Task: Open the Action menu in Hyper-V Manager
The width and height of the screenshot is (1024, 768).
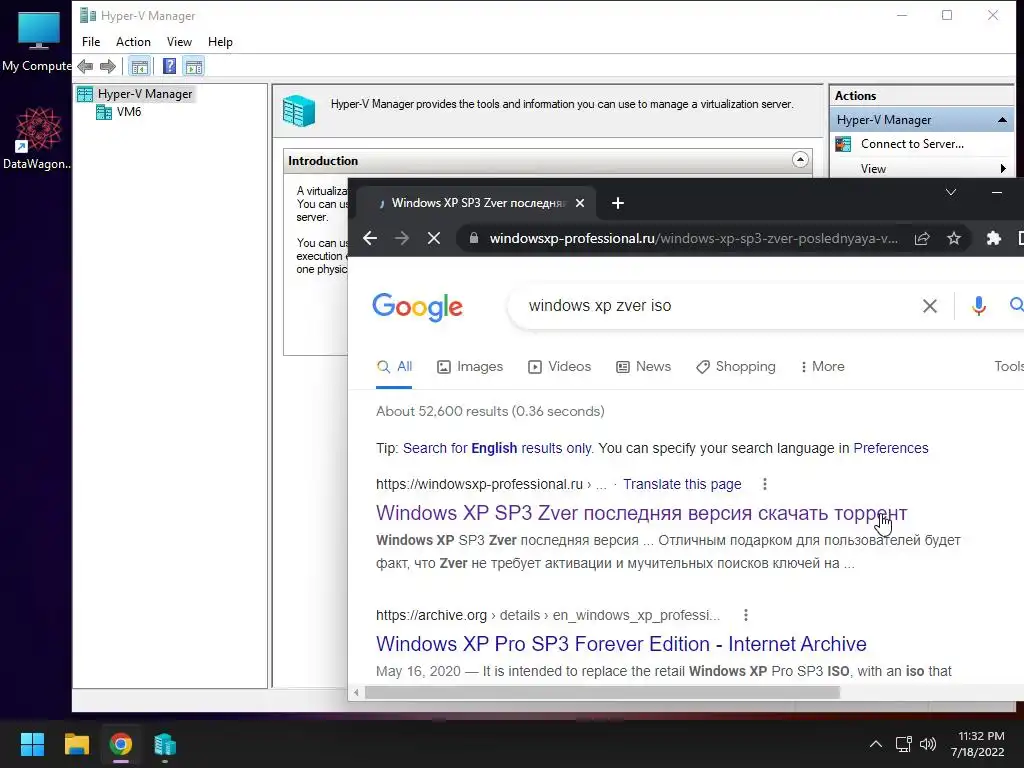Action: pos(133,42)
